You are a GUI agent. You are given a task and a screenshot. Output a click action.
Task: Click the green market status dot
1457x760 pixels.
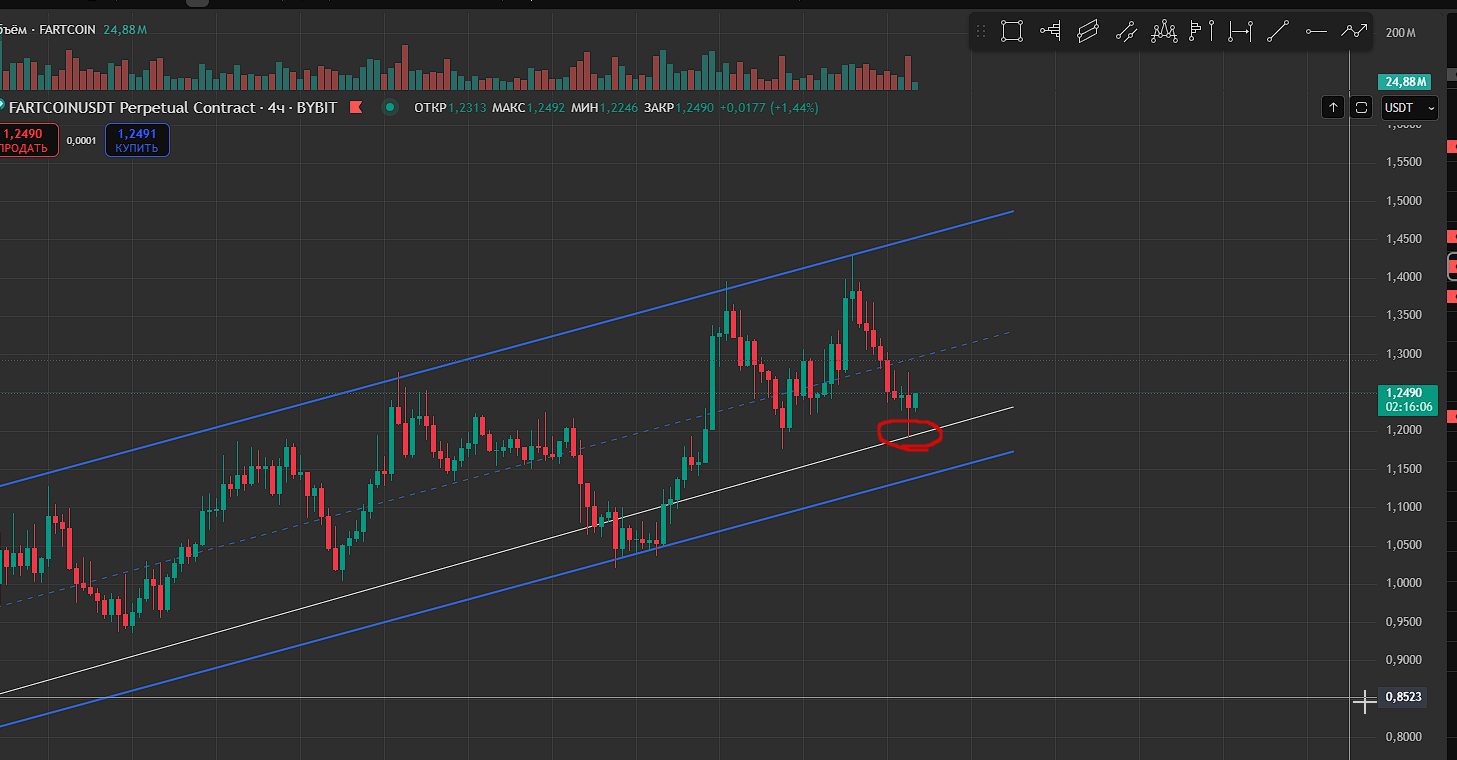(390, 107)
